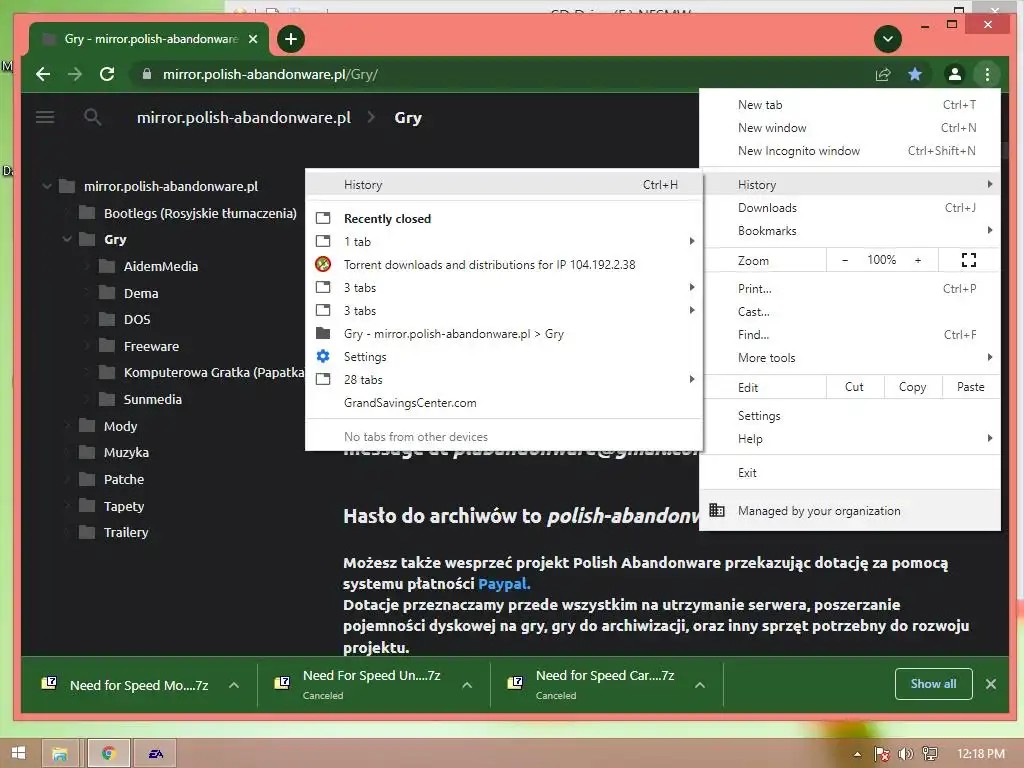This screenshot has width=1024, height=768.
Task: Select New window menu item
Action: [x=850, y=128]
